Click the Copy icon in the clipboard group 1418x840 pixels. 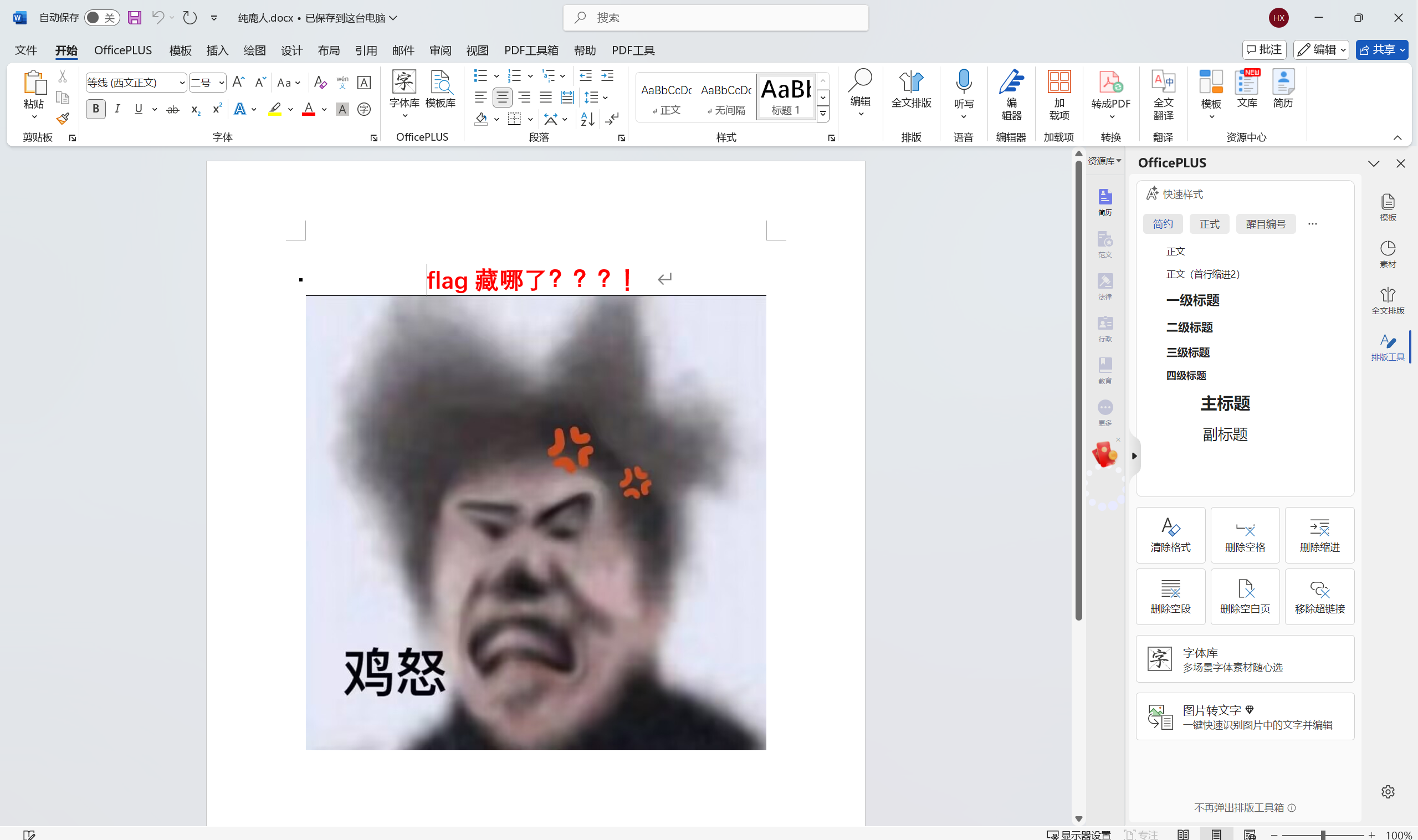63,98
